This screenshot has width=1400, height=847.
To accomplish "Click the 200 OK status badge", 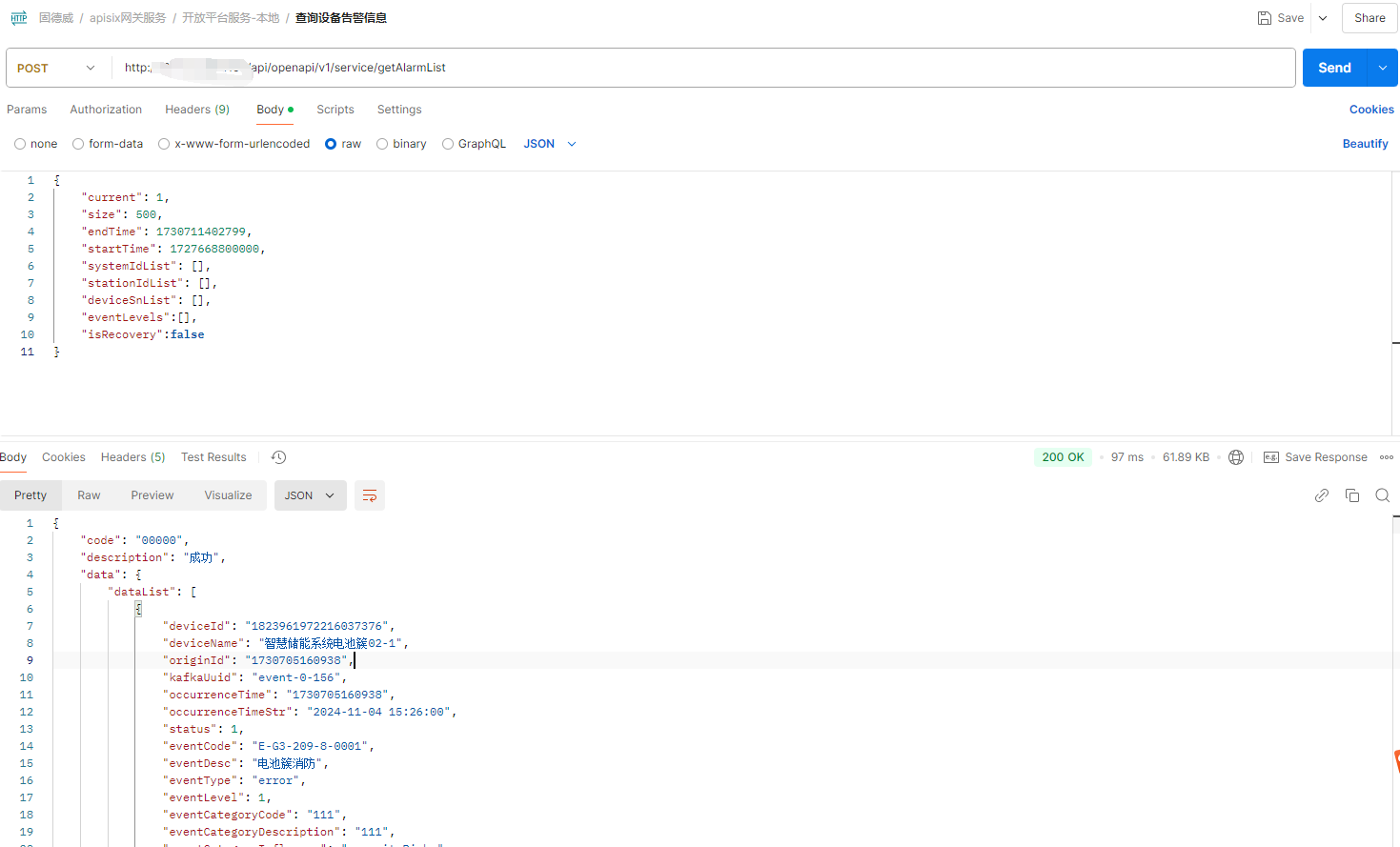I will tap(1063, 457).
